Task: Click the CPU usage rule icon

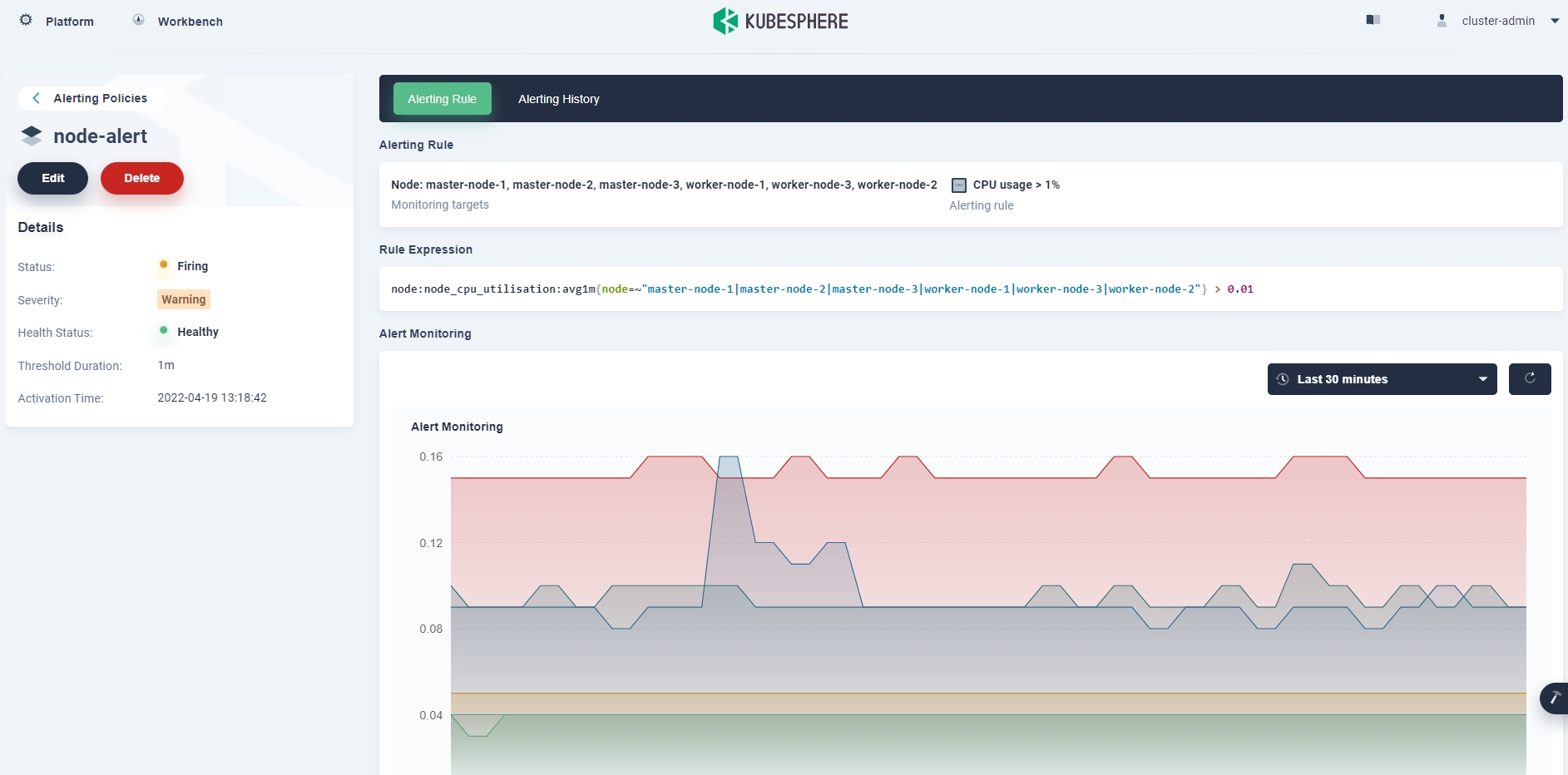Action: click(x=958, y=185)
